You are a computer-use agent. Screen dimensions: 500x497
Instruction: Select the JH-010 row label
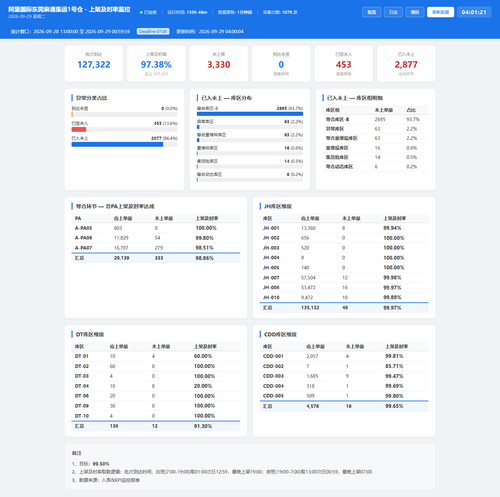tap(271, 297)
